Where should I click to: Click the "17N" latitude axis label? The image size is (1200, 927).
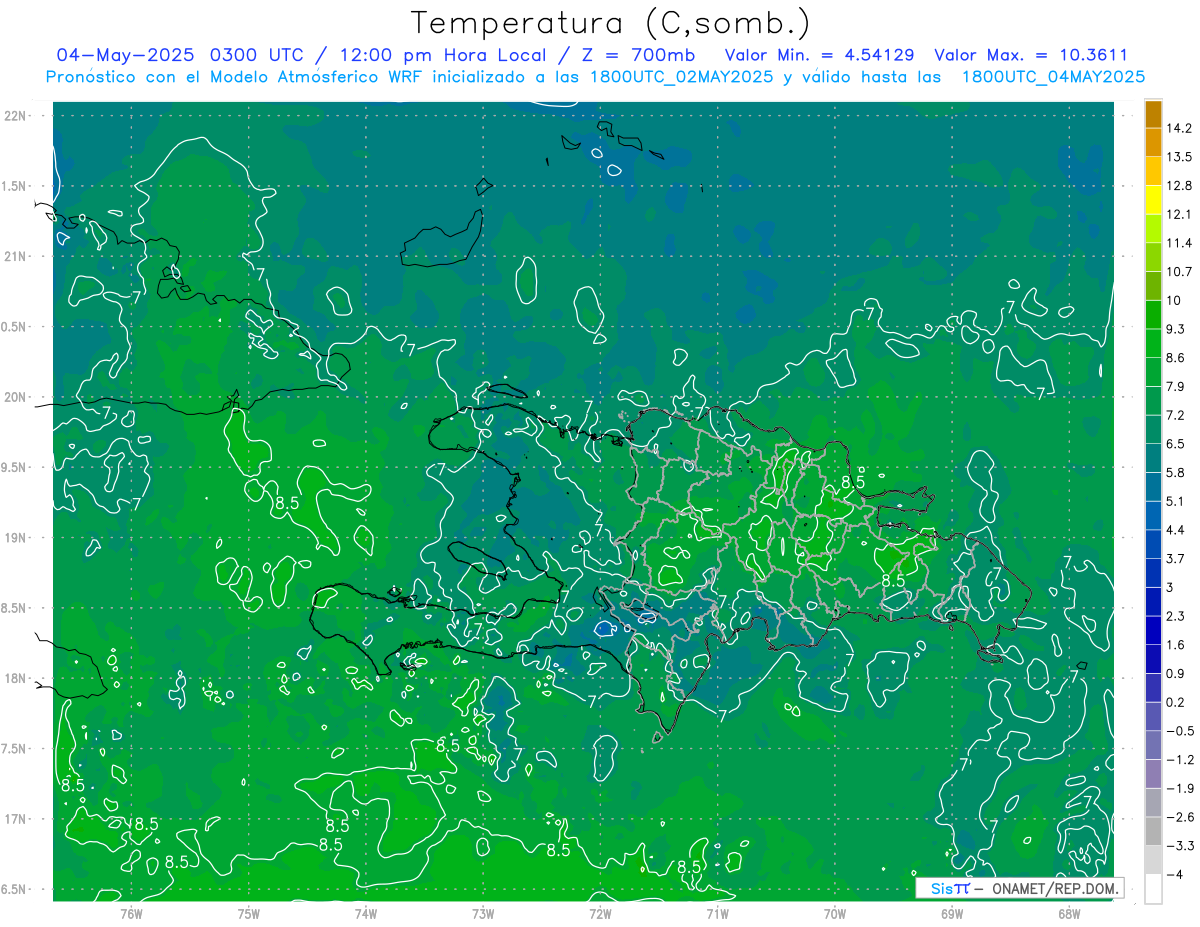pos(17,819)
